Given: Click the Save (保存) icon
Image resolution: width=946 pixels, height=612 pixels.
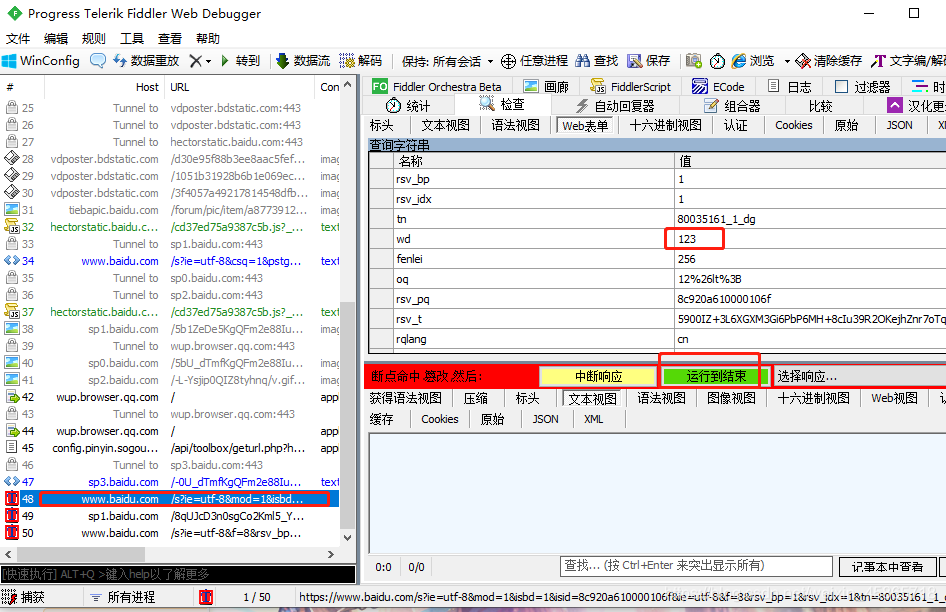Looking at the screenshot, I should tap(634, 61).
